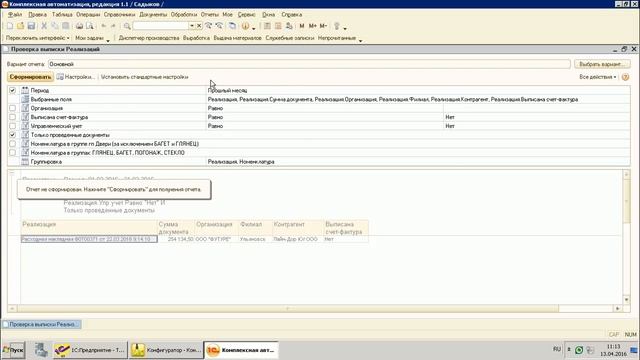Click Установить стандартные настройки
The image size is (640, 360).
(x=144, y=77)
